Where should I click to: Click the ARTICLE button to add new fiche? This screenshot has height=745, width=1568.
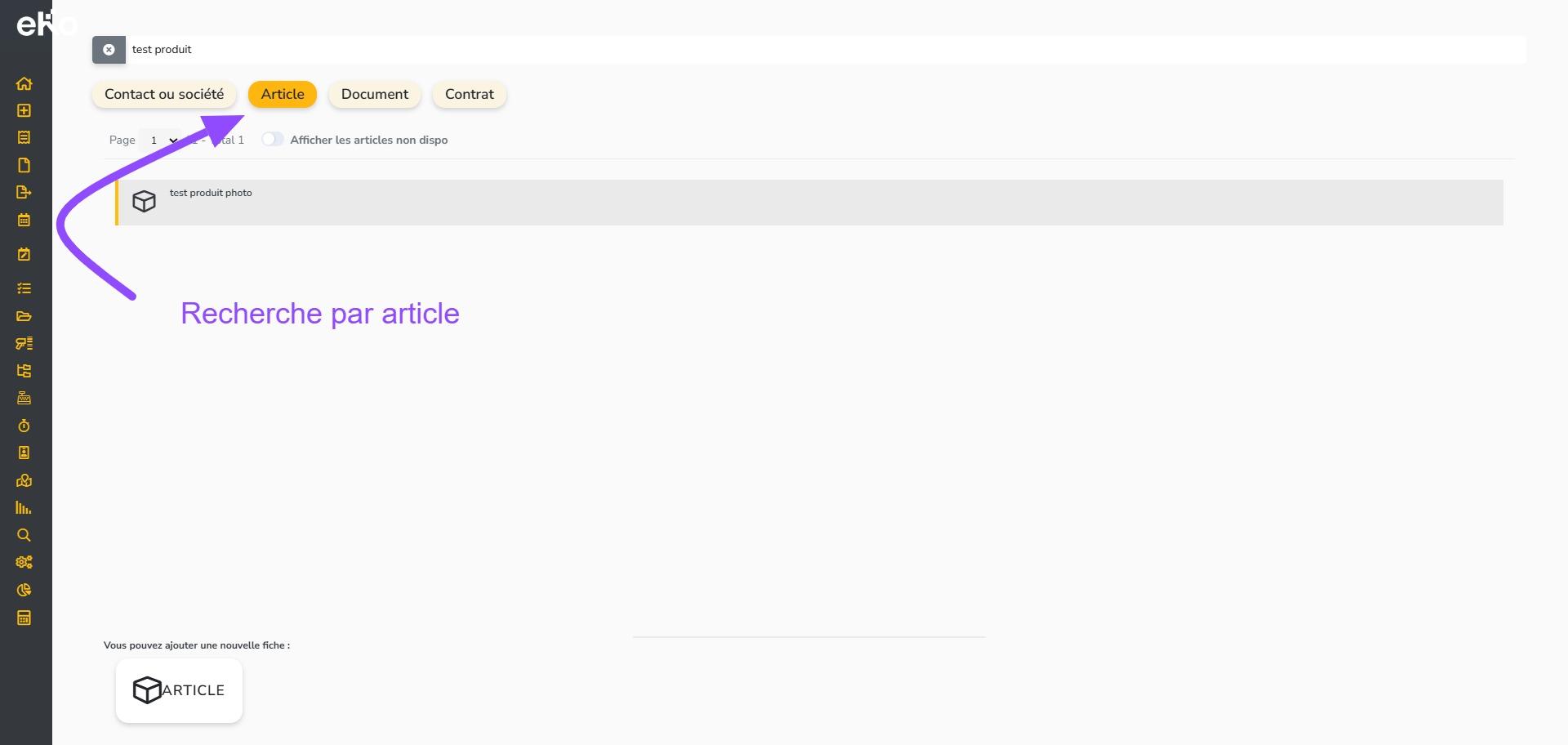point(179,690)
